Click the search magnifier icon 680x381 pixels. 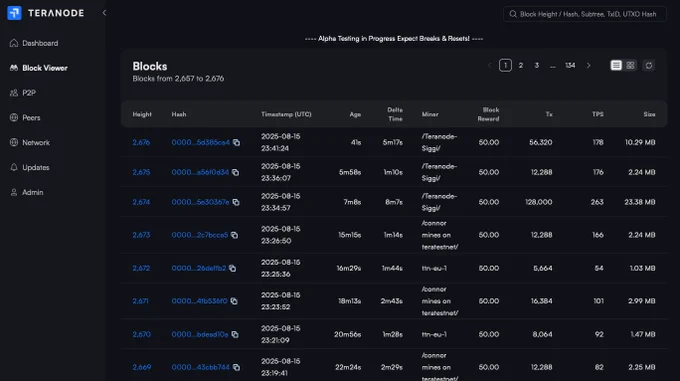click(513, 14)
